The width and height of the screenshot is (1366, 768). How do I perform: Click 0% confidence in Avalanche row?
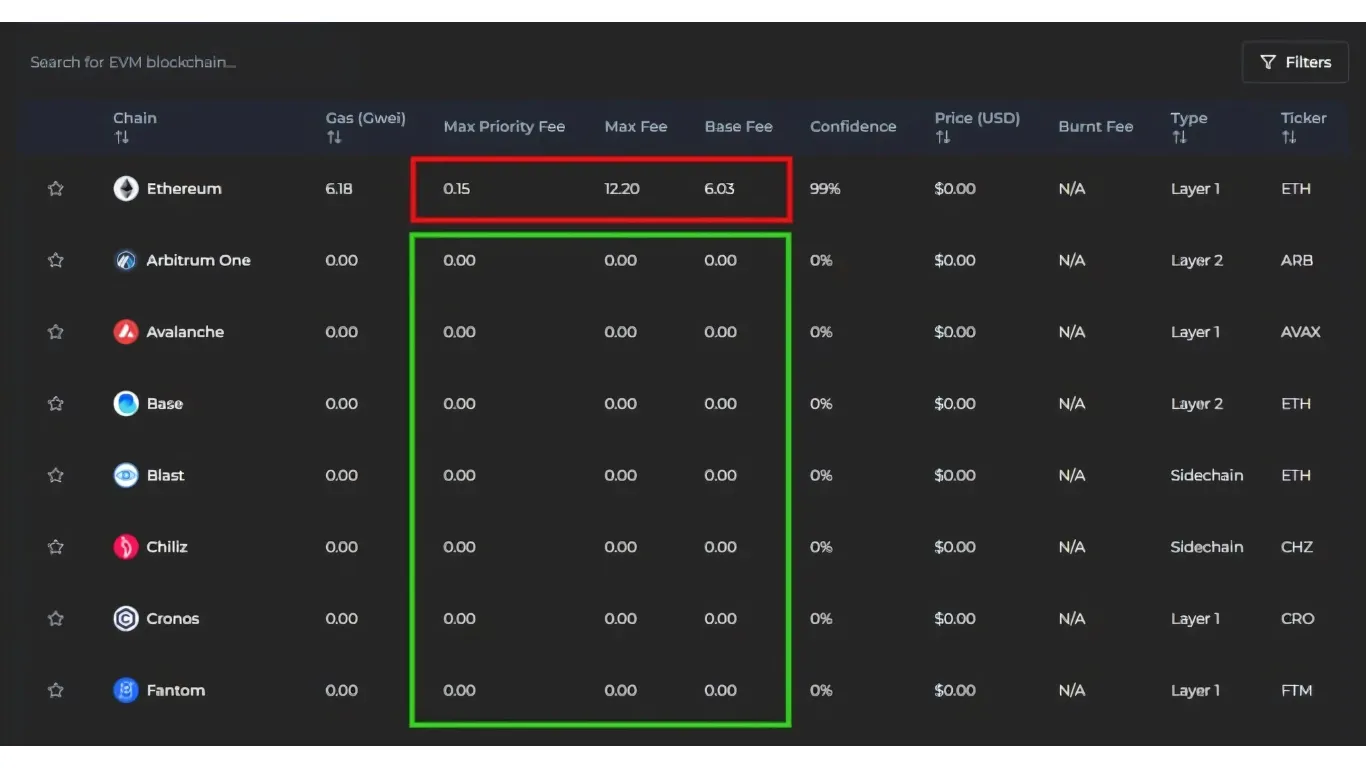point(821,332)
